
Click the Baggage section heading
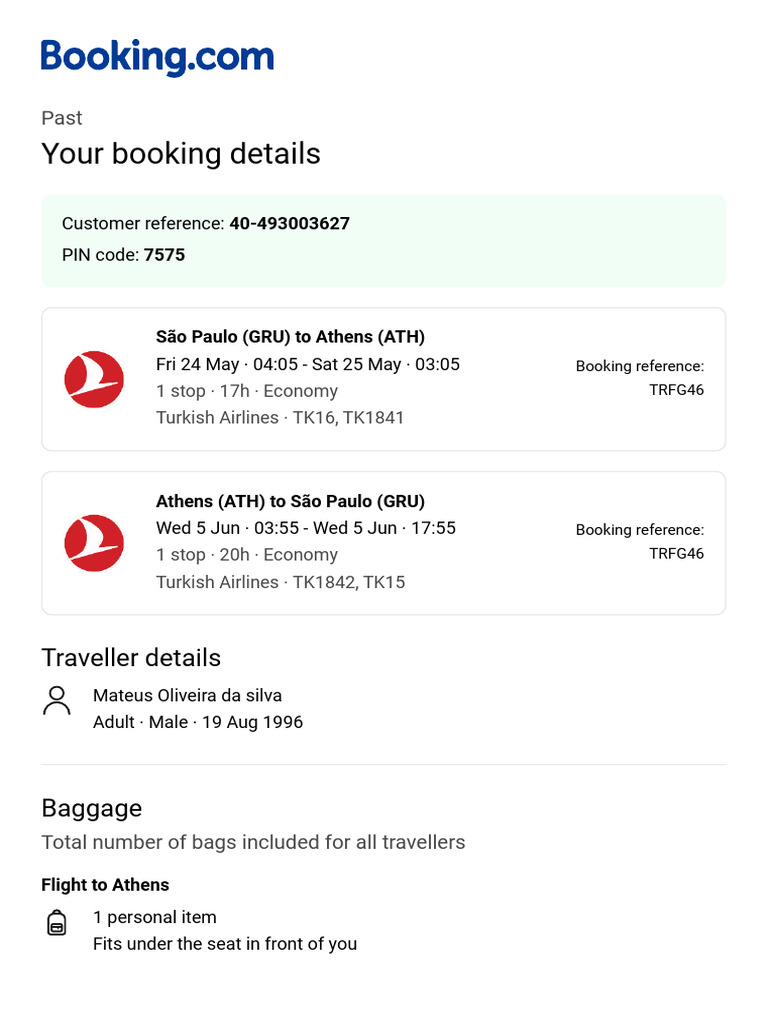point(92,808)
